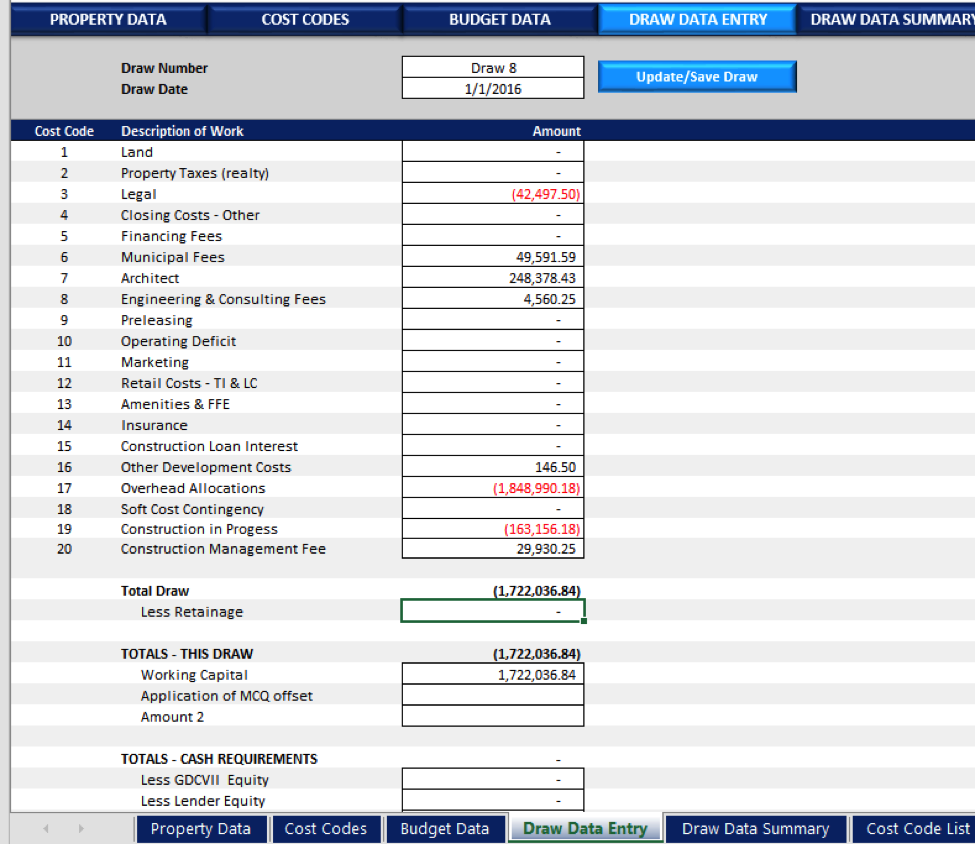975x845 pixels.
Task: Click the Overhead Allocations amount cell
Action: click(492, 487)
